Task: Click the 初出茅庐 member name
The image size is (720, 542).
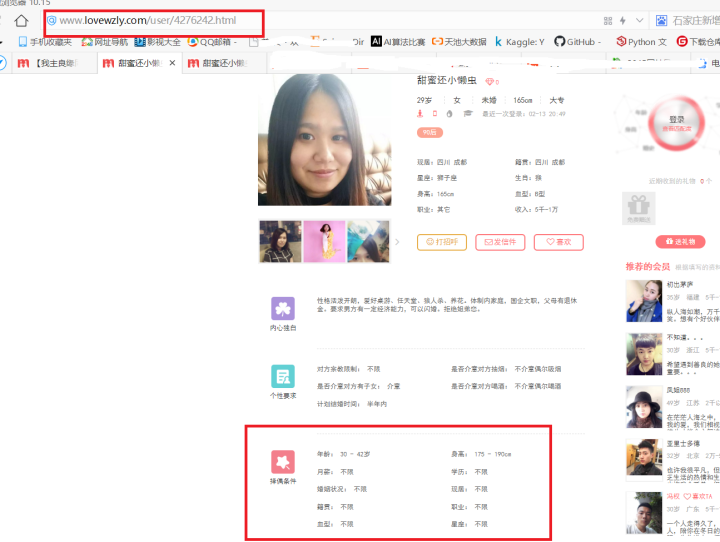Action: tap(680, 285)
